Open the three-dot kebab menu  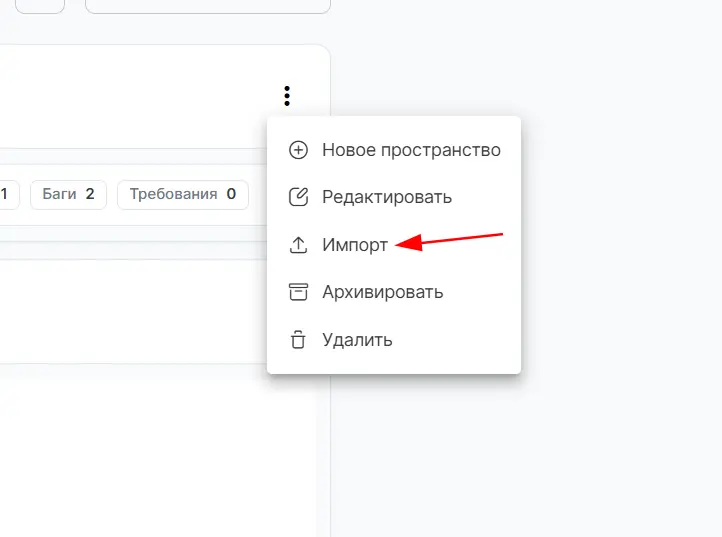click(x=287, y=96)
